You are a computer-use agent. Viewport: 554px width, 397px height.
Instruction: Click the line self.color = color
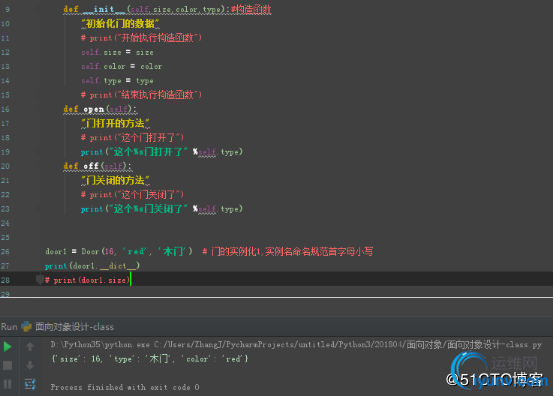122,66
